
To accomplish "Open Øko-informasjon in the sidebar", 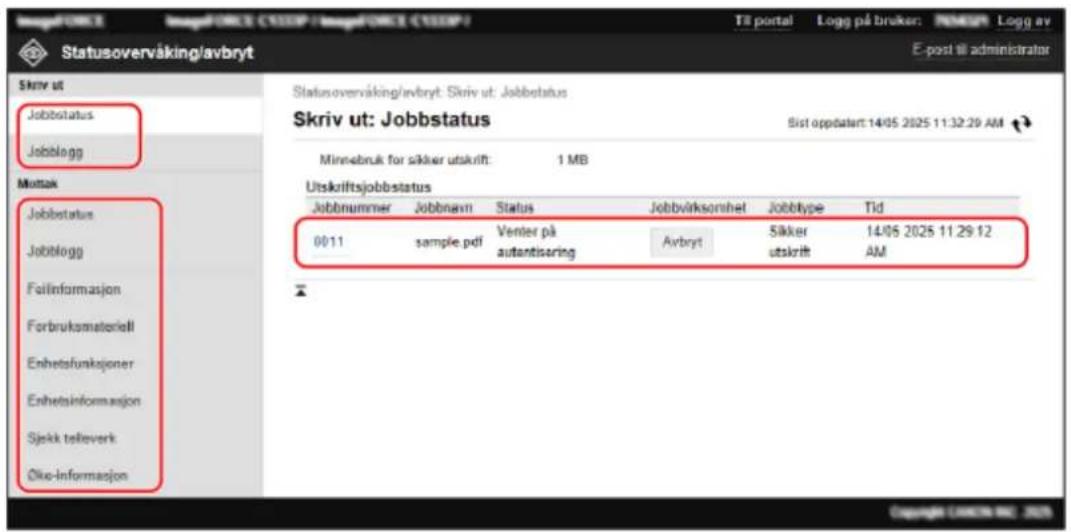I will tap(77, 475).
